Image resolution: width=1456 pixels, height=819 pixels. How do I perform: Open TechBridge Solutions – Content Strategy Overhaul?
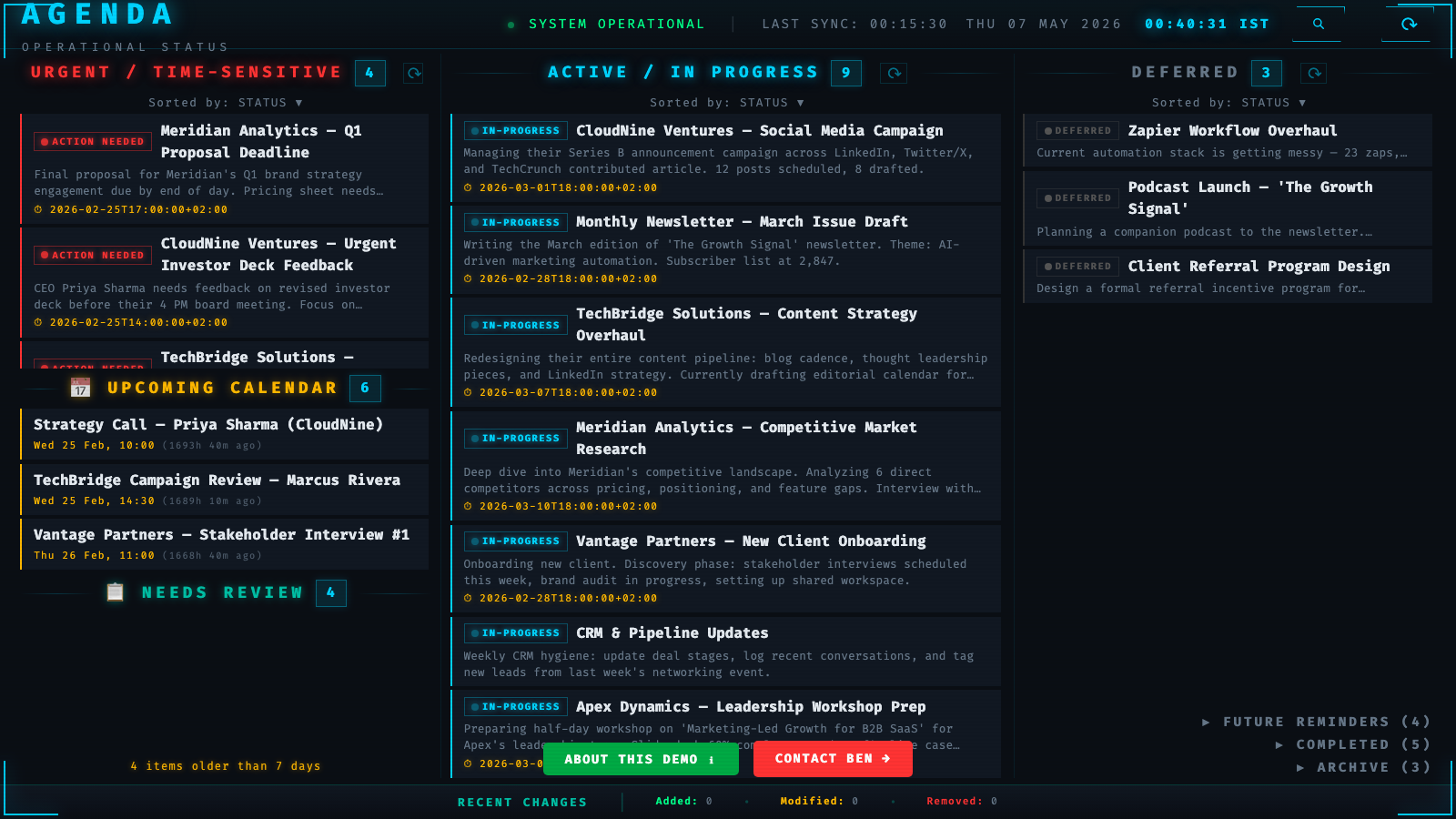[725, 351]
